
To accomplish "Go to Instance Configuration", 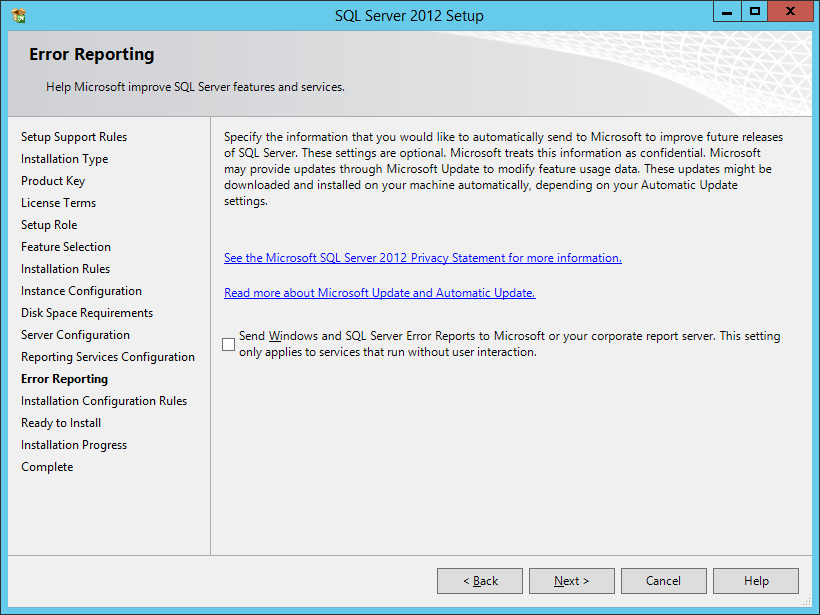I will pos(81,290).
